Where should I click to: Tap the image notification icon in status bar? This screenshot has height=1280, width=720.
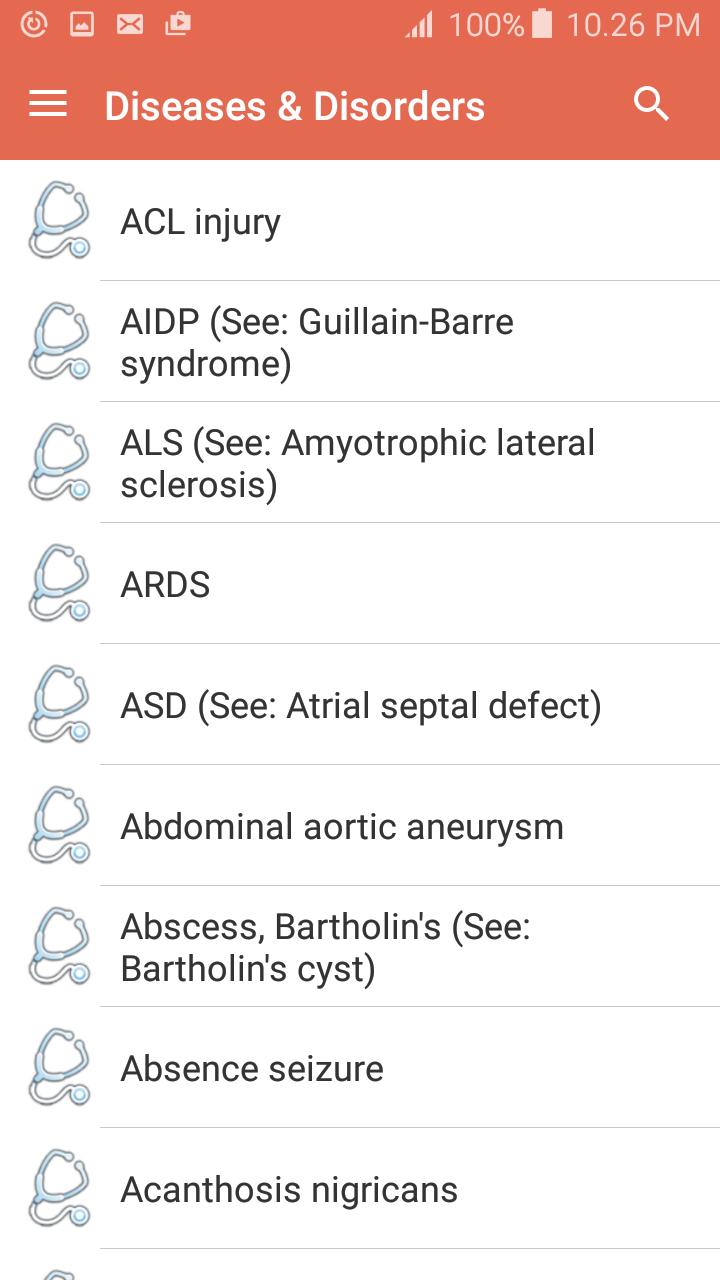tap(82, 25)
